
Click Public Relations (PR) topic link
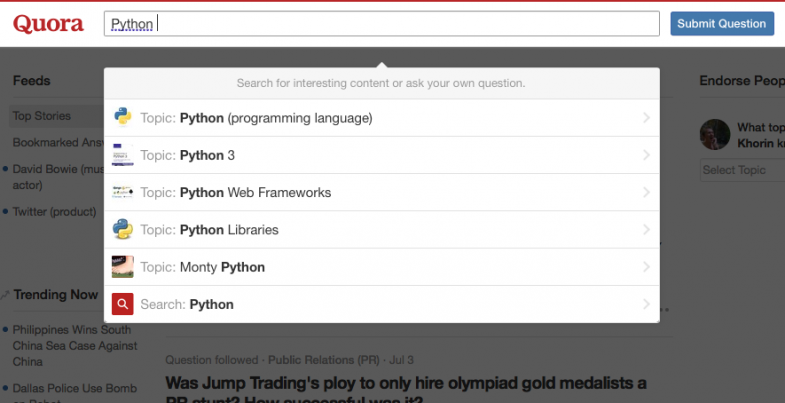pyautogui.click(x=323, y=360)
